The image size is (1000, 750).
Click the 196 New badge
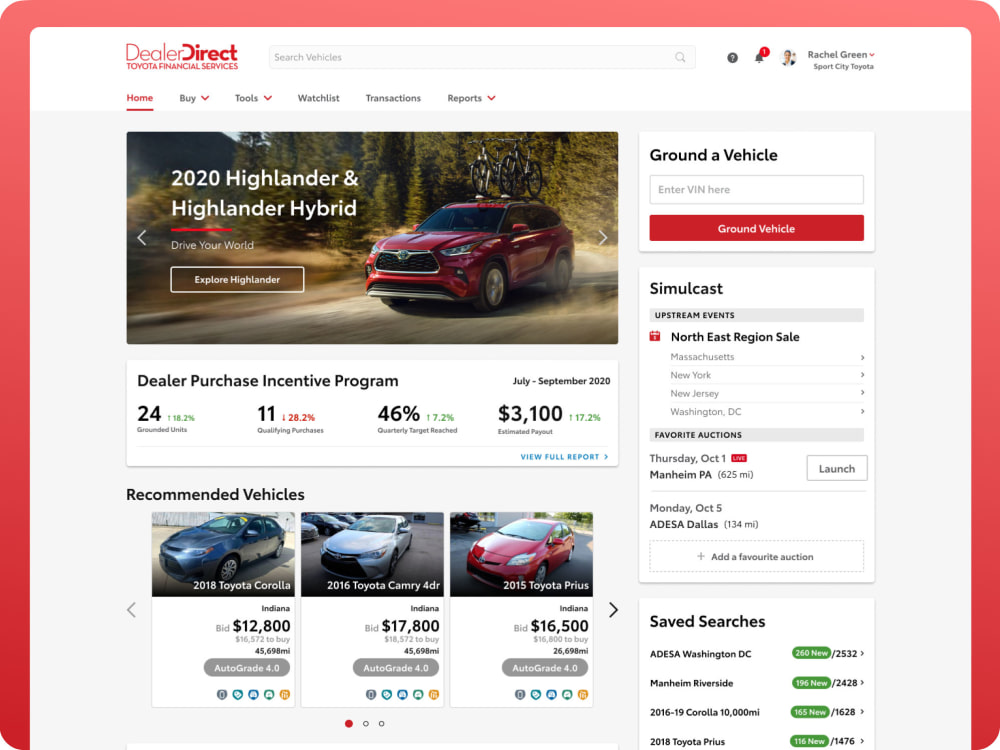(811, 683)
